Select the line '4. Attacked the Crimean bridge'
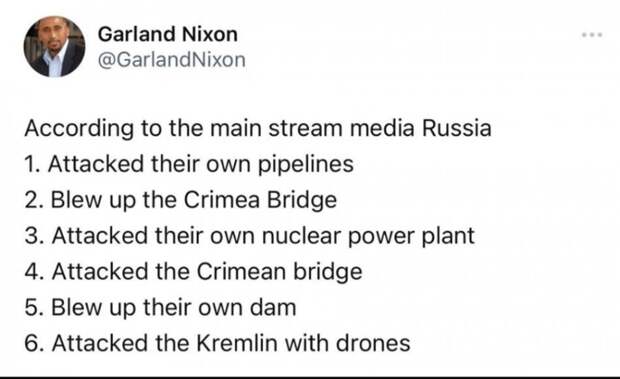Viewport: 620px width, 379px height. point(193,272)
